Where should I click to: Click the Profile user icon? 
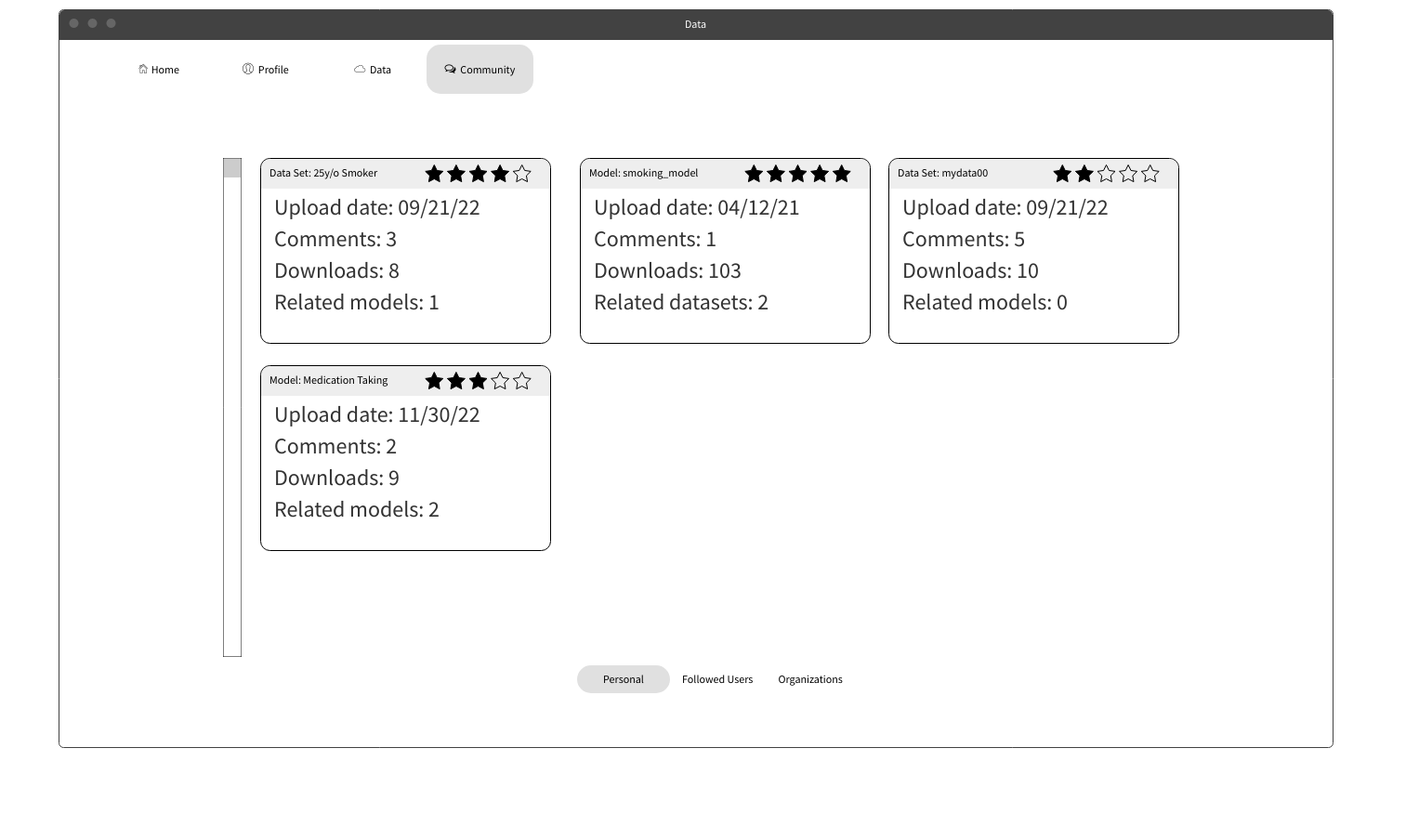(x=248, y=69)
